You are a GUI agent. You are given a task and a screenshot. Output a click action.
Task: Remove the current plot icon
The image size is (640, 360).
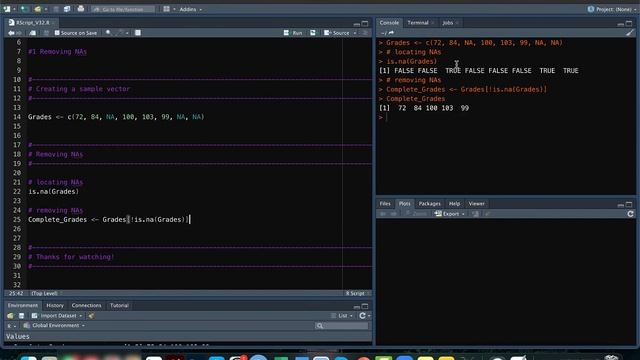point(475,213)
